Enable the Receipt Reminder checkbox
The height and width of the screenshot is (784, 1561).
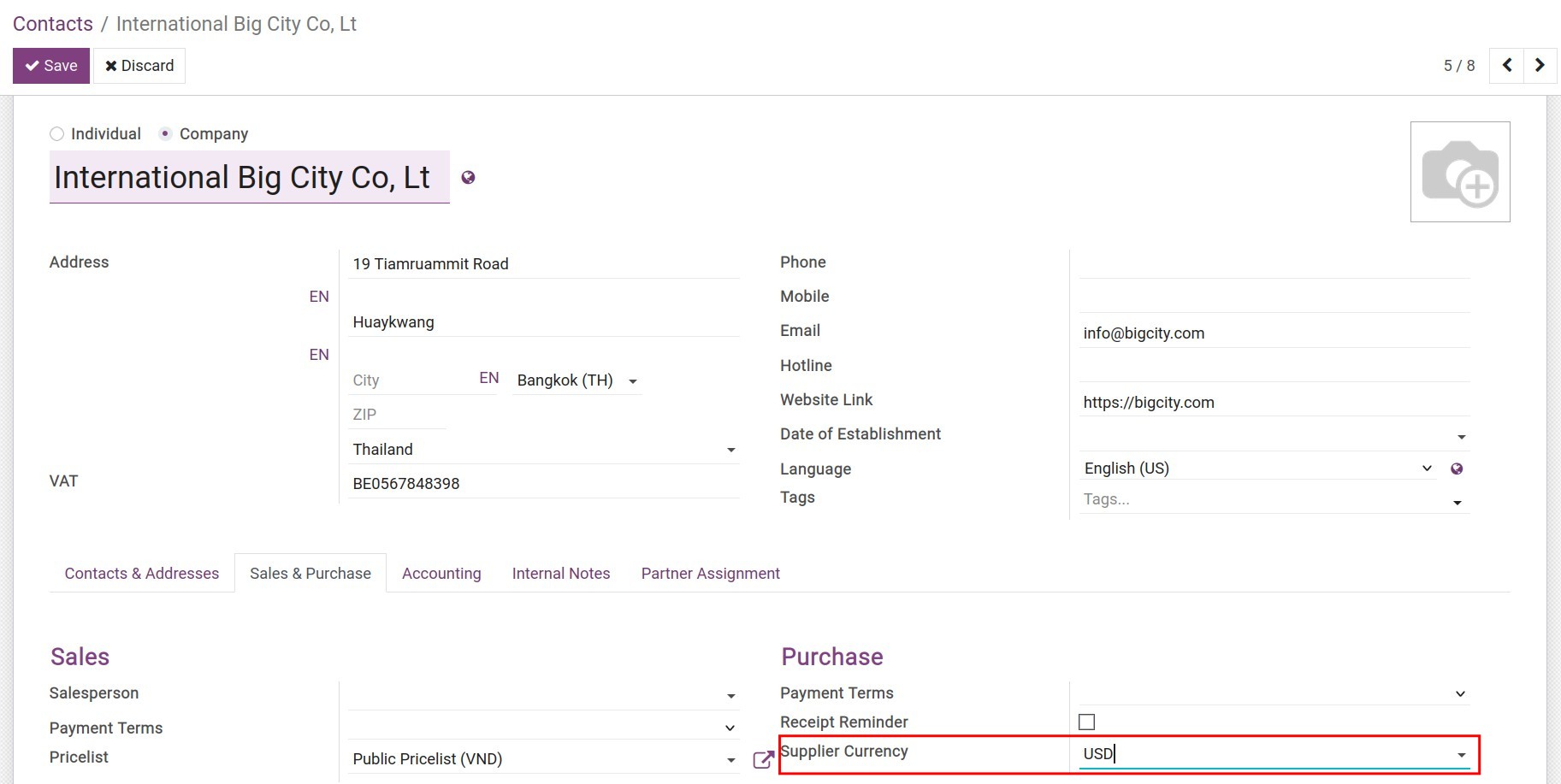1086,722
